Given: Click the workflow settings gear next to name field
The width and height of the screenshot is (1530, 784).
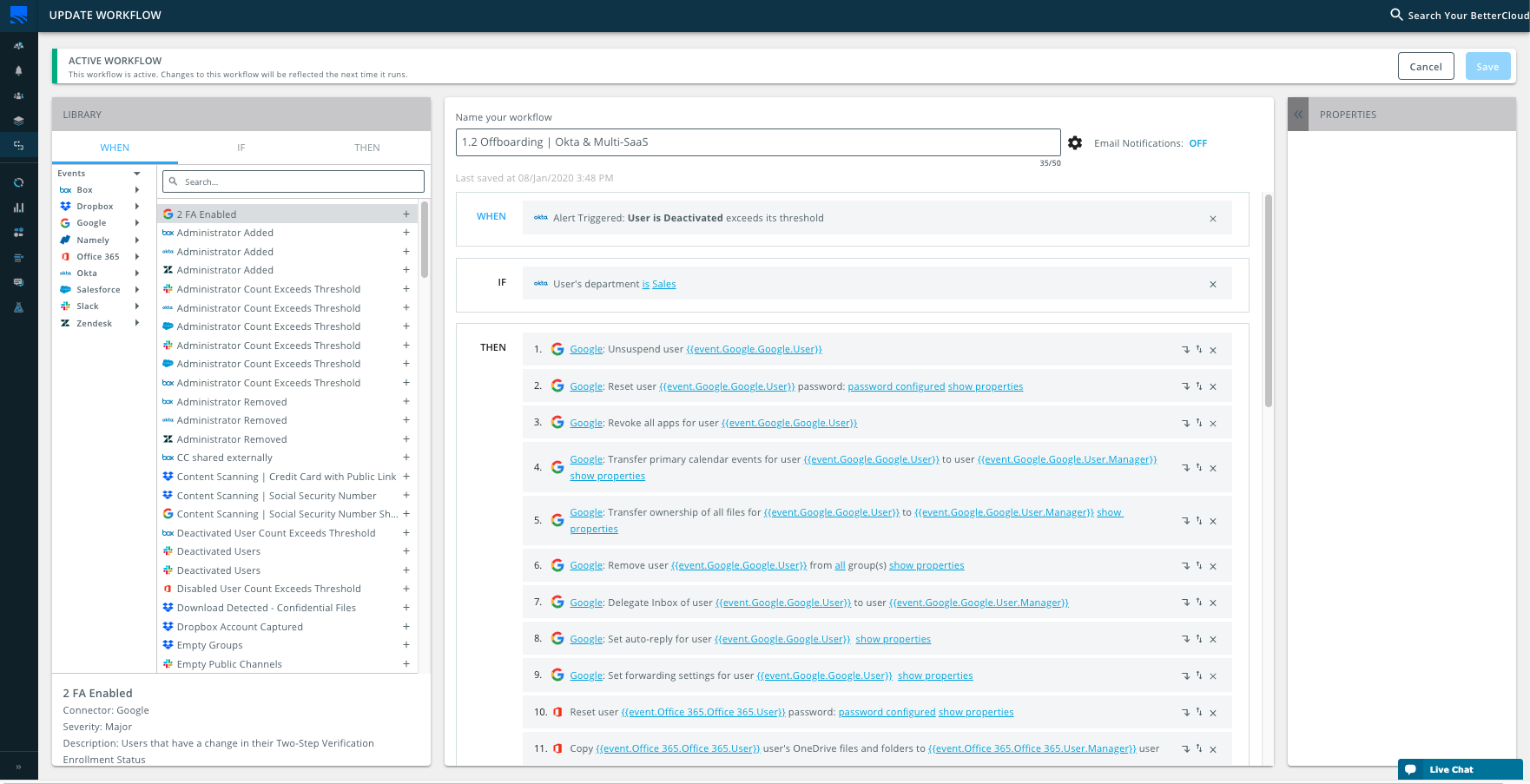Looking at the screenshot, I should pos(1075,142).
